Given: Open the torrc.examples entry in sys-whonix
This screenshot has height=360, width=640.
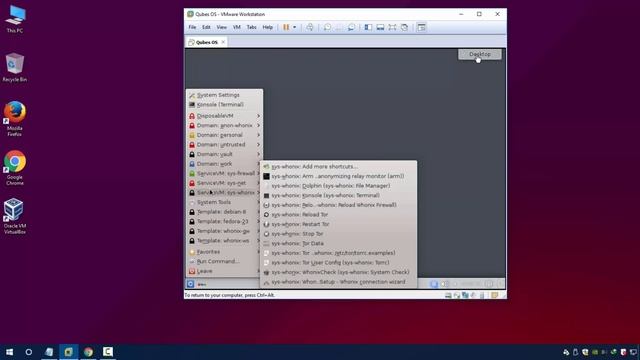Looking at the screenshot, I should click(x=338, y=253).
